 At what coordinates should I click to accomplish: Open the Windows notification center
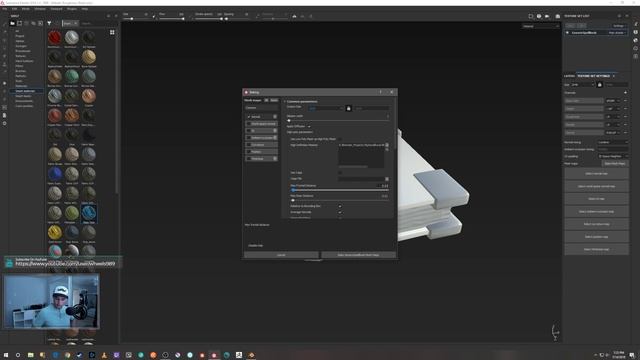point(632,355)
